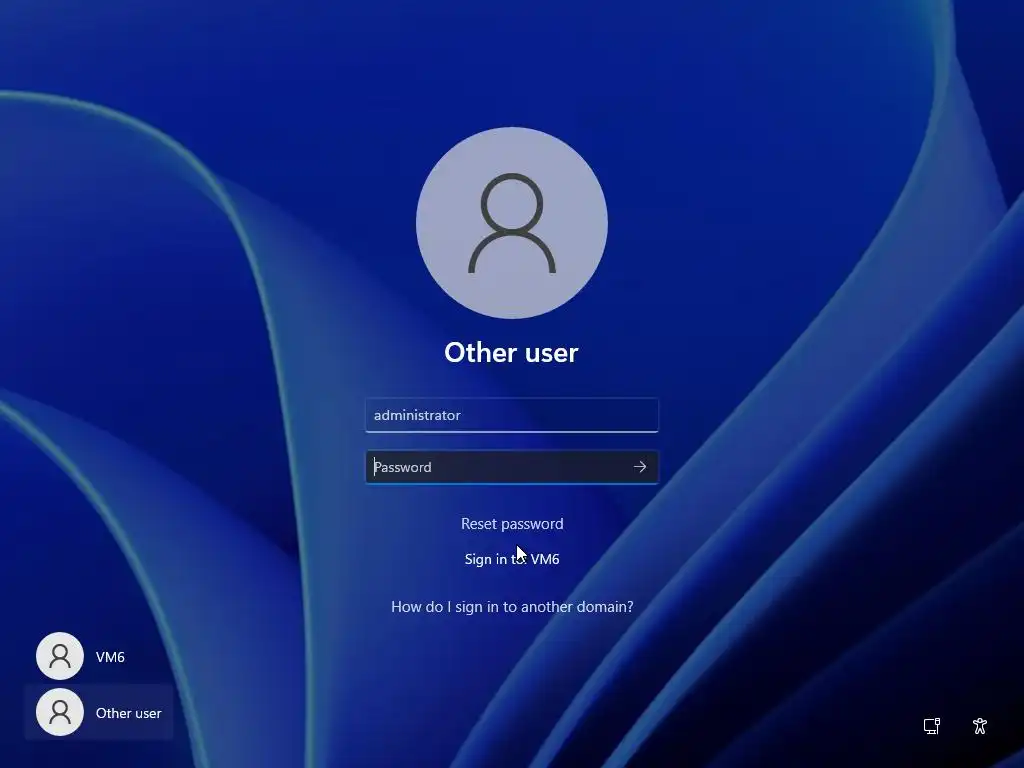
Task: Click the administrator username field
Action: (x=512, y=415)
